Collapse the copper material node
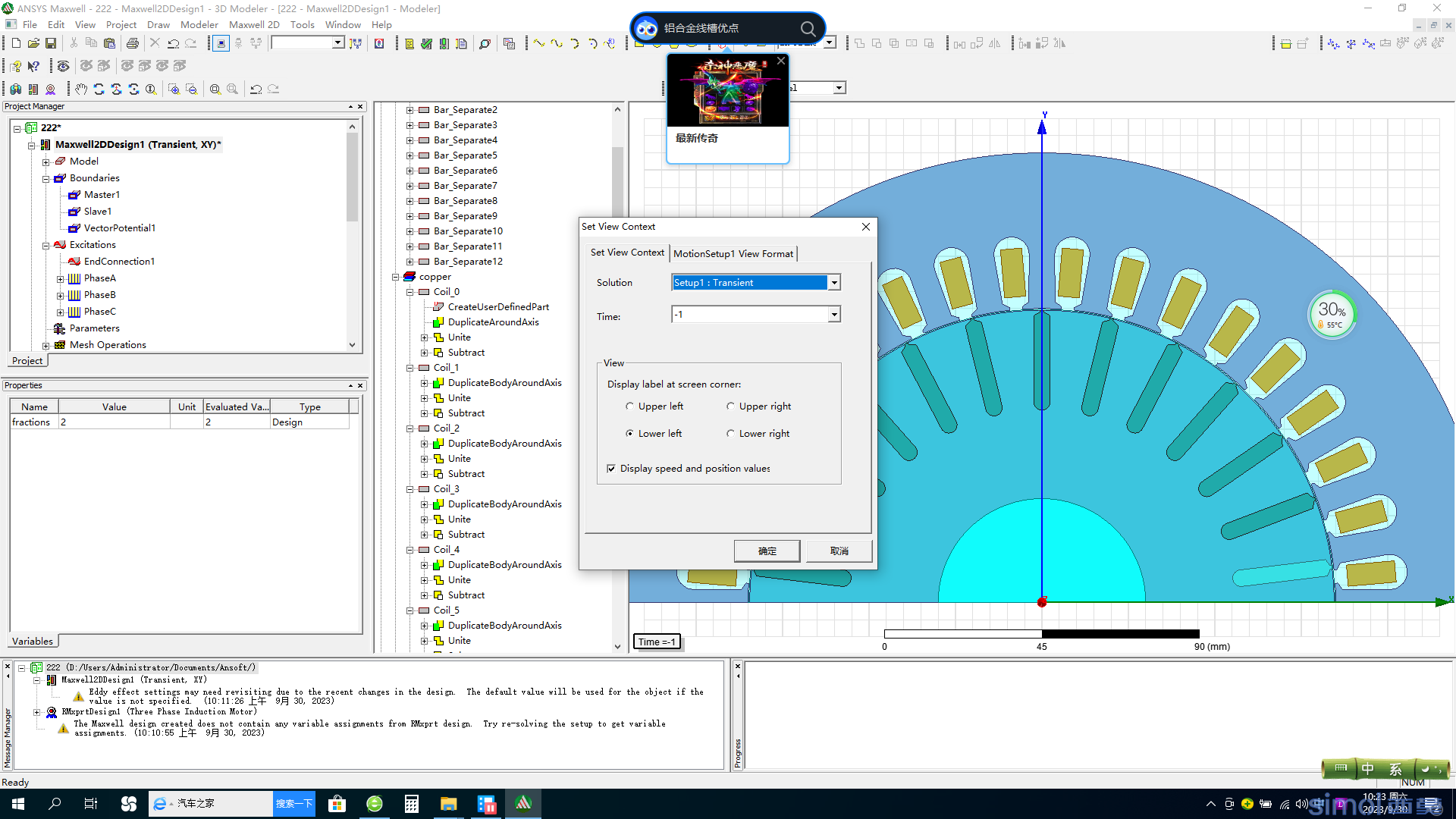The height and width of the screenshot is (819, 1456). (395, 278)
